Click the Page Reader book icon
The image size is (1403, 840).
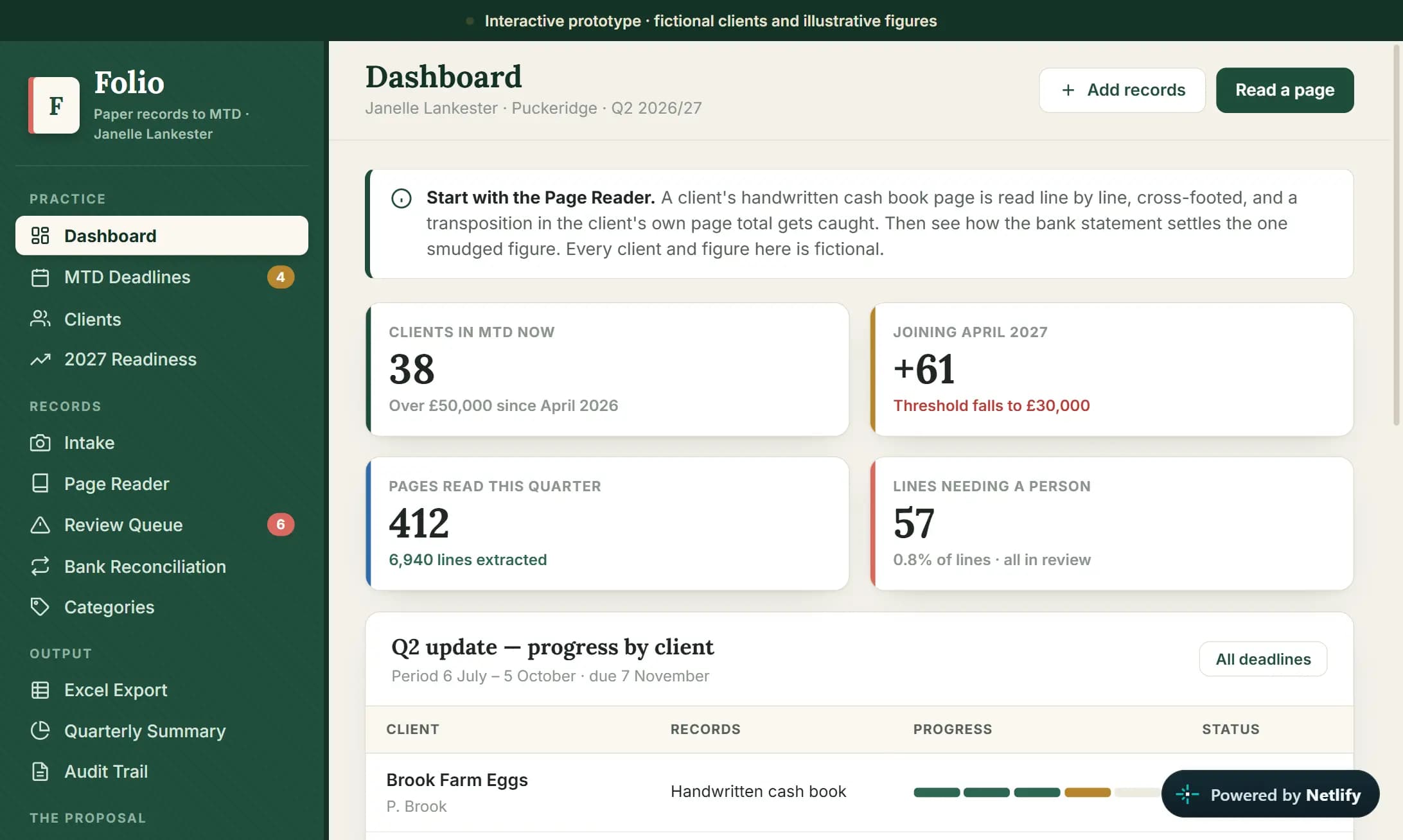40,484
